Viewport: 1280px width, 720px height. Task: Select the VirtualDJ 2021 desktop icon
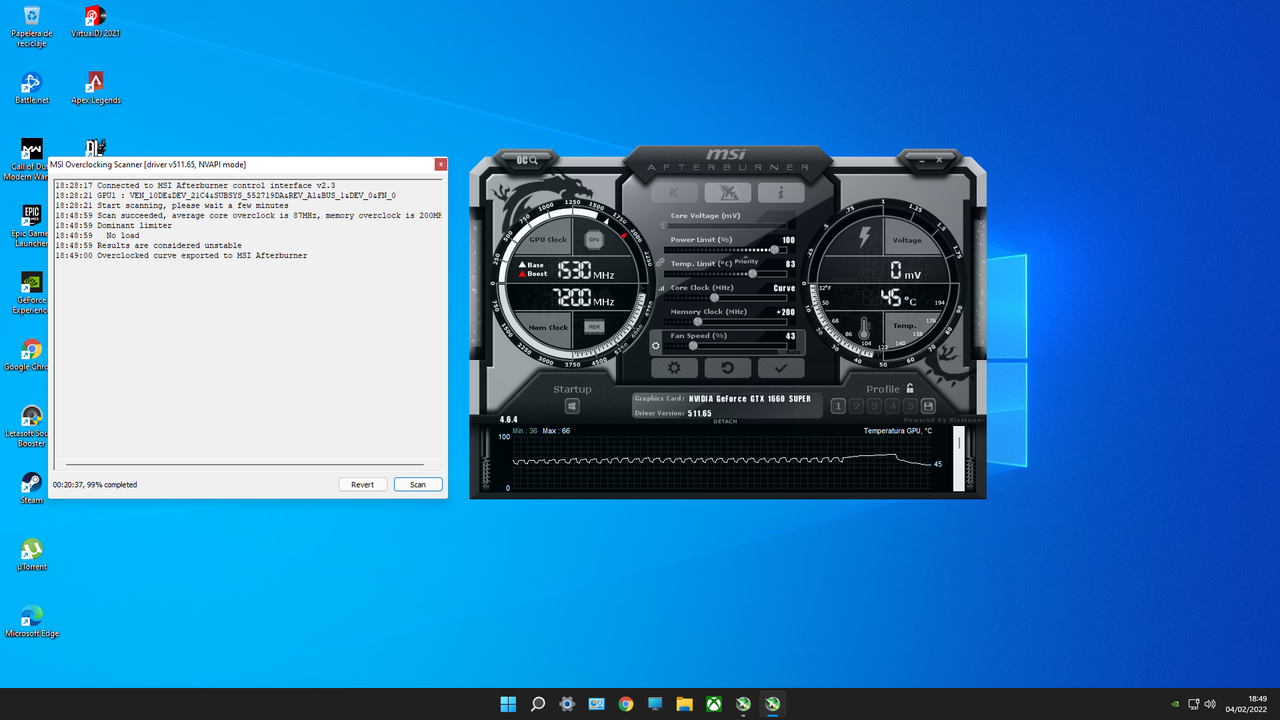(x=95, y=22)
